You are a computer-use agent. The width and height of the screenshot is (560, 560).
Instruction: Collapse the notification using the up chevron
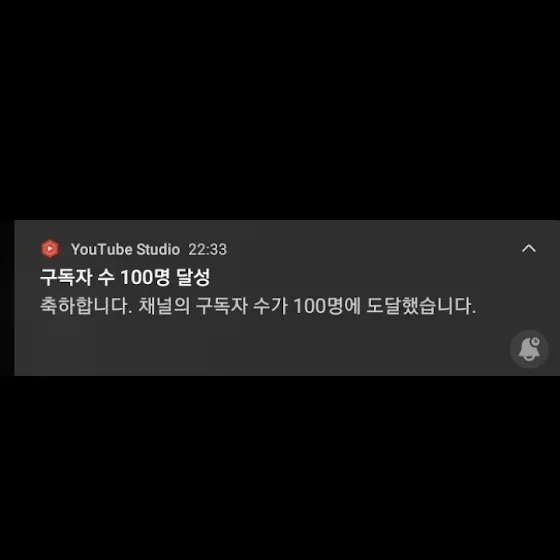(x=529, y=248)
